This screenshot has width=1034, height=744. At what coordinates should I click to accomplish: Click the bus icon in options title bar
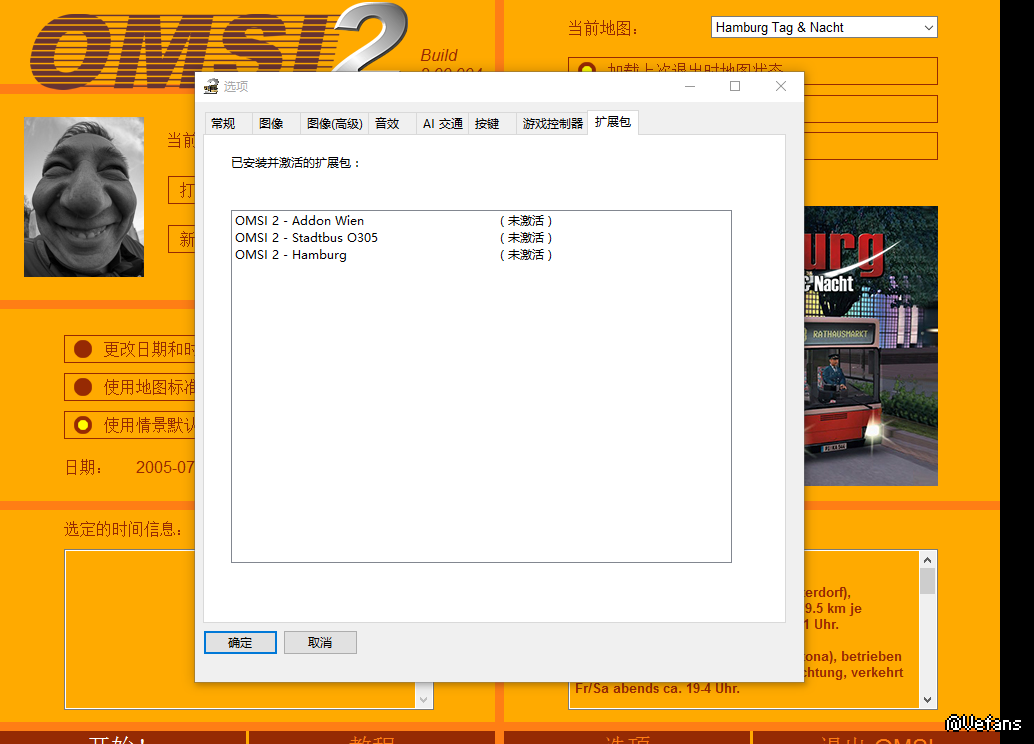211,86
